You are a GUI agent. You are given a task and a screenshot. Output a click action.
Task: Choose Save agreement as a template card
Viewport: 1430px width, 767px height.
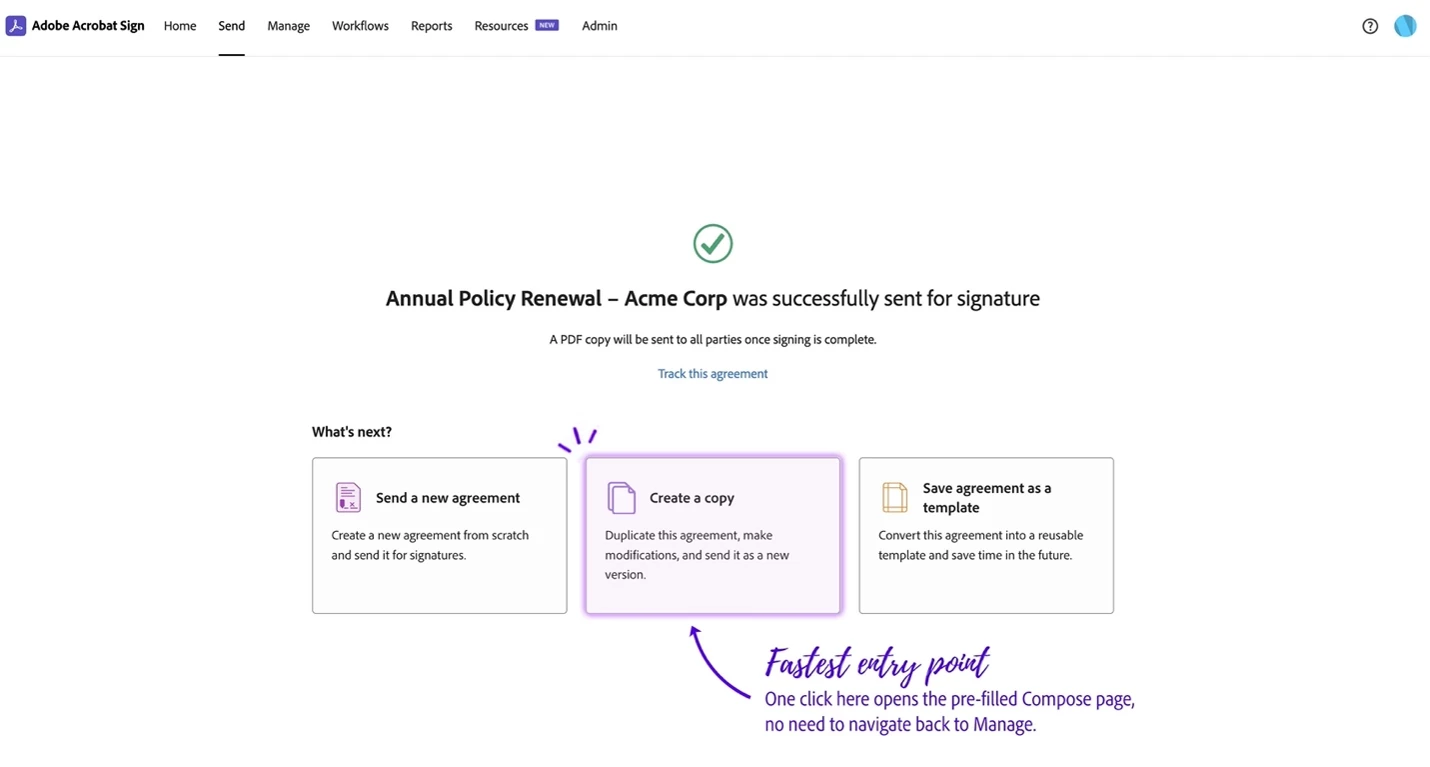986,536
